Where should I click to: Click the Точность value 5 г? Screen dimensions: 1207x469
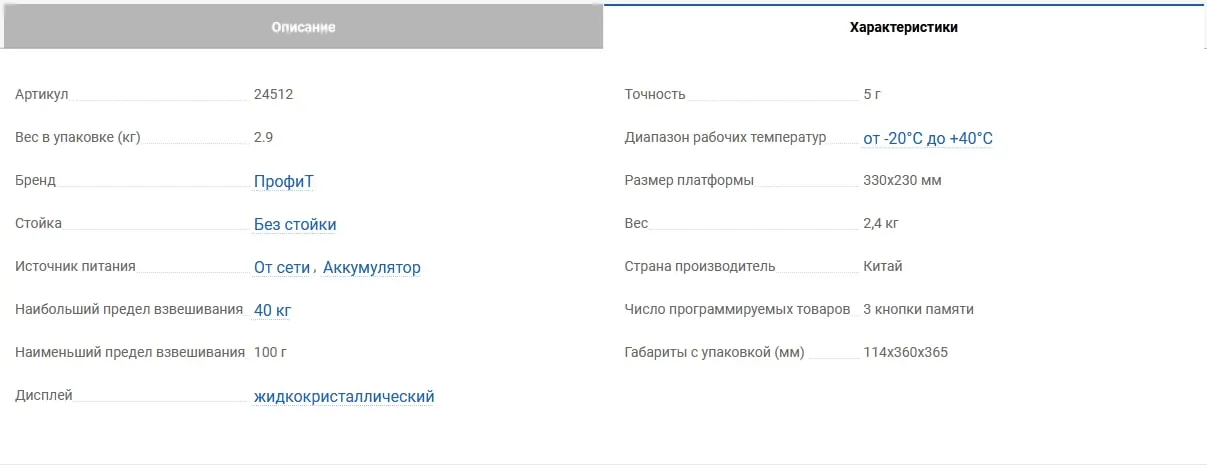tap(871, 94)
